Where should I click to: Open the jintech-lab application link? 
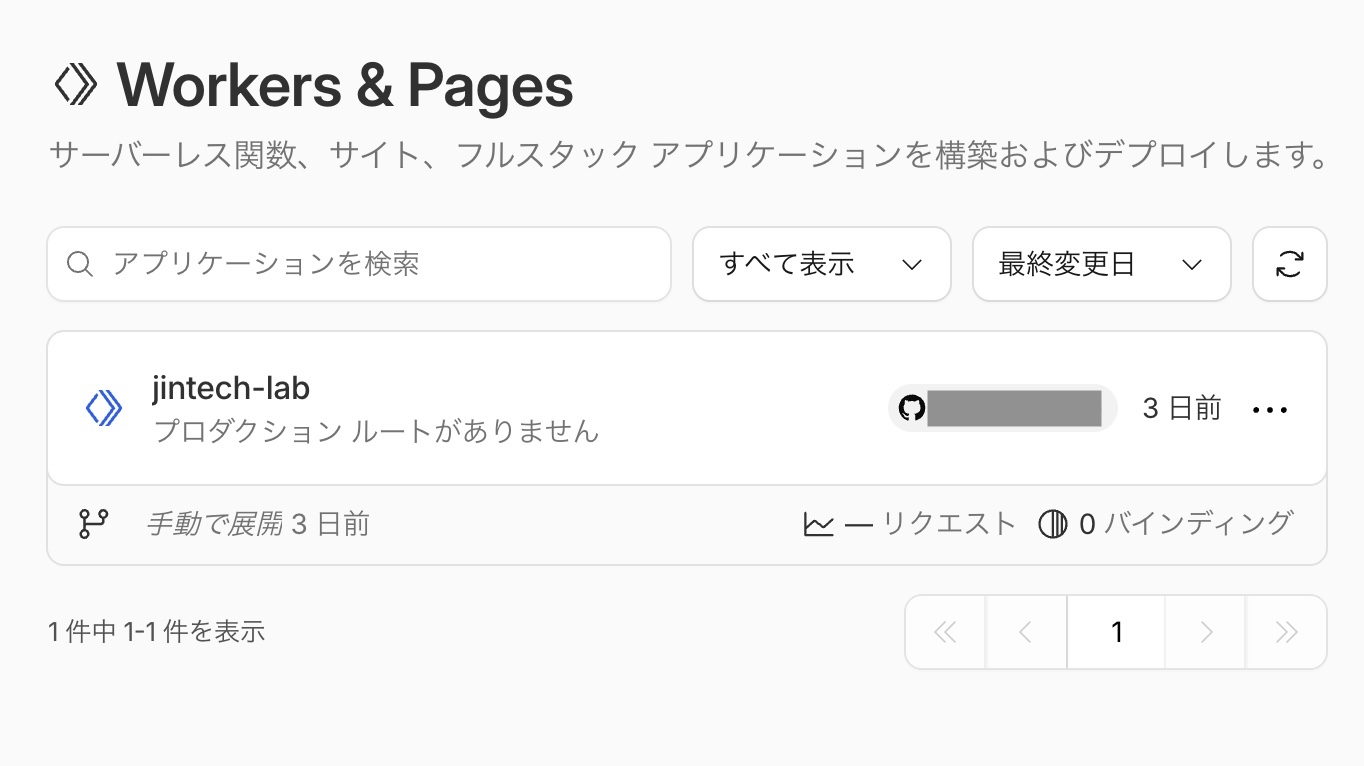tap(231, 388)
